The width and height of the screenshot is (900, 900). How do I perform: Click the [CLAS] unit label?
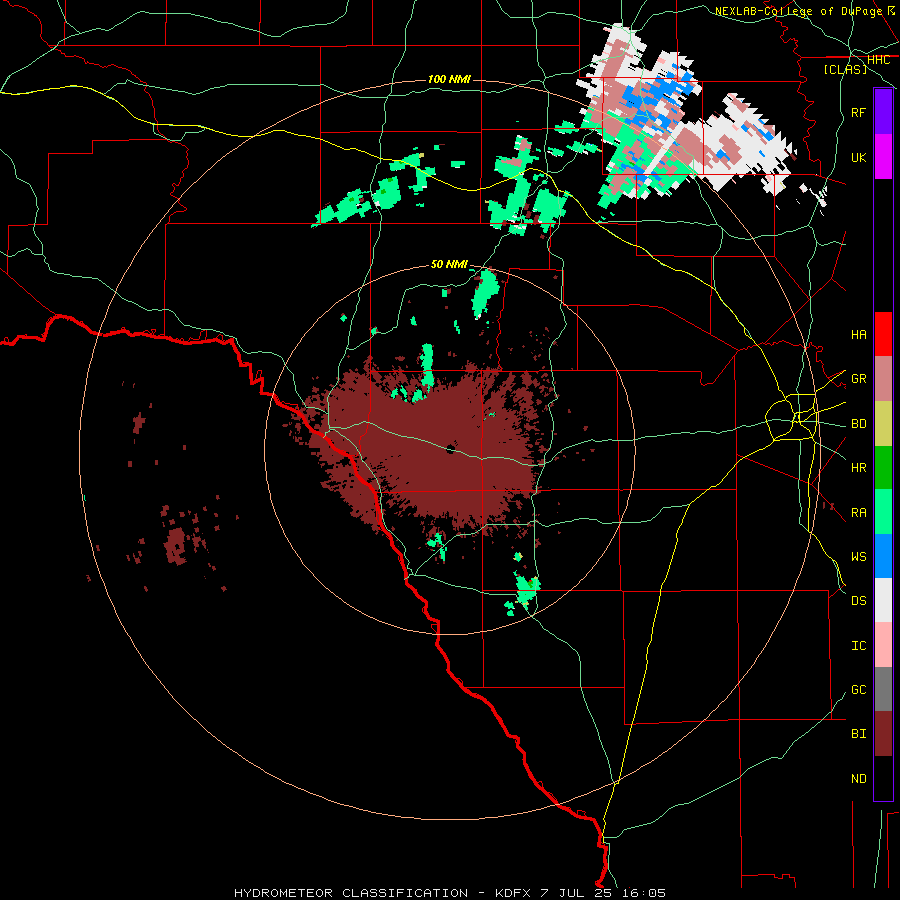click(845, 69)
